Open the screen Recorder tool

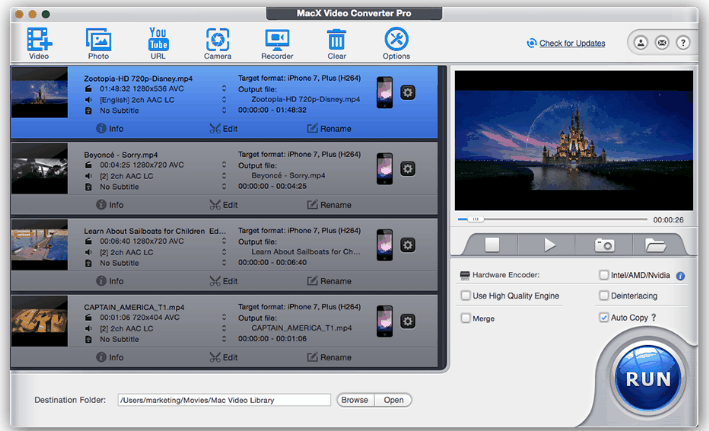point(277,43)
